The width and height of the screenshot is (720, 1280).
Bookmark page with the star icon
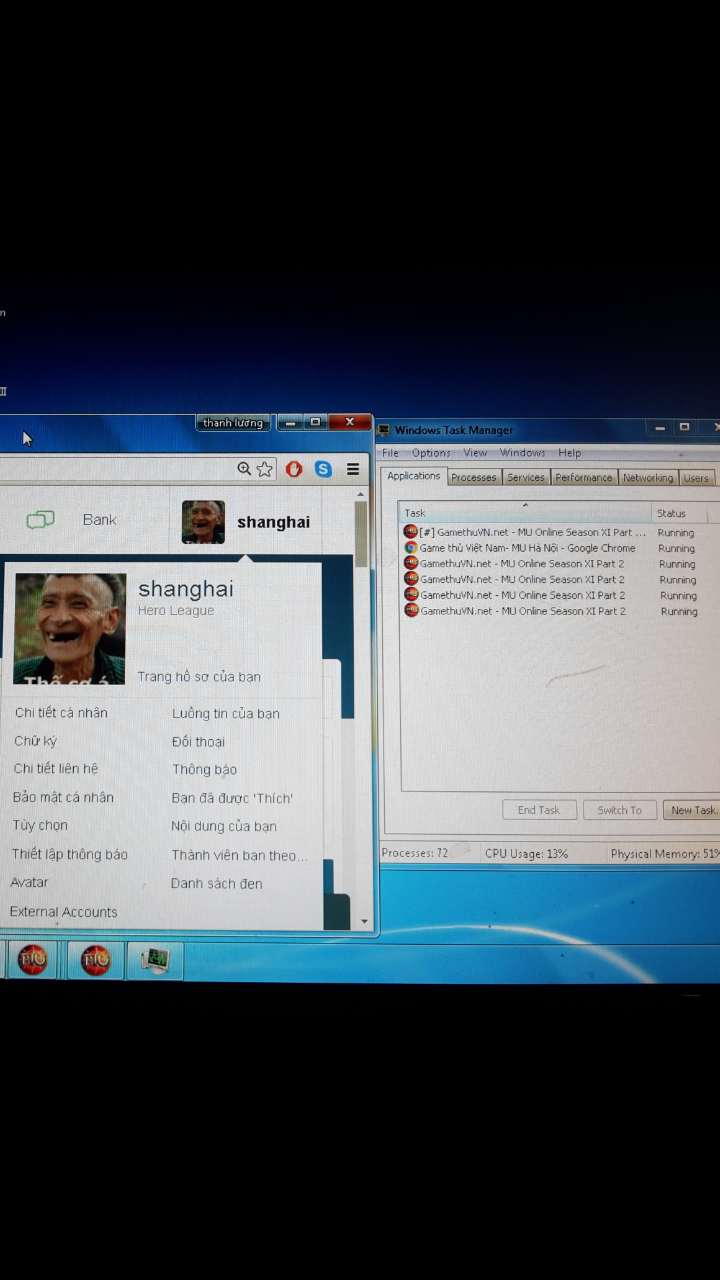(265, 469)
